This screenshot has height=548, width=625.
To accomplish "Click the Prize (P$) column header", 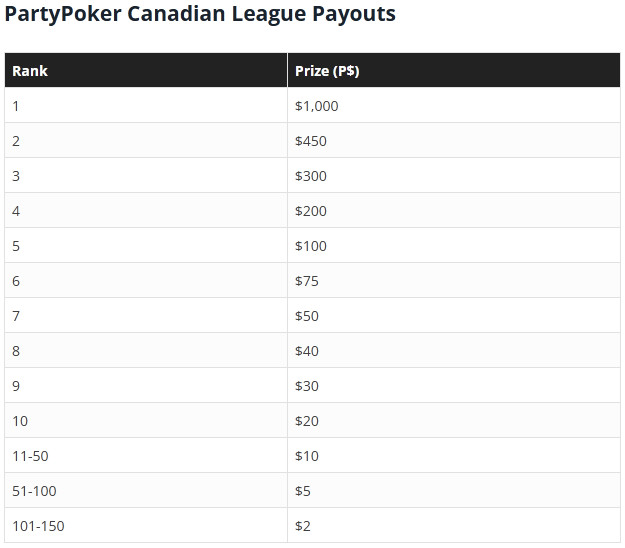I will tap(454, 71).
